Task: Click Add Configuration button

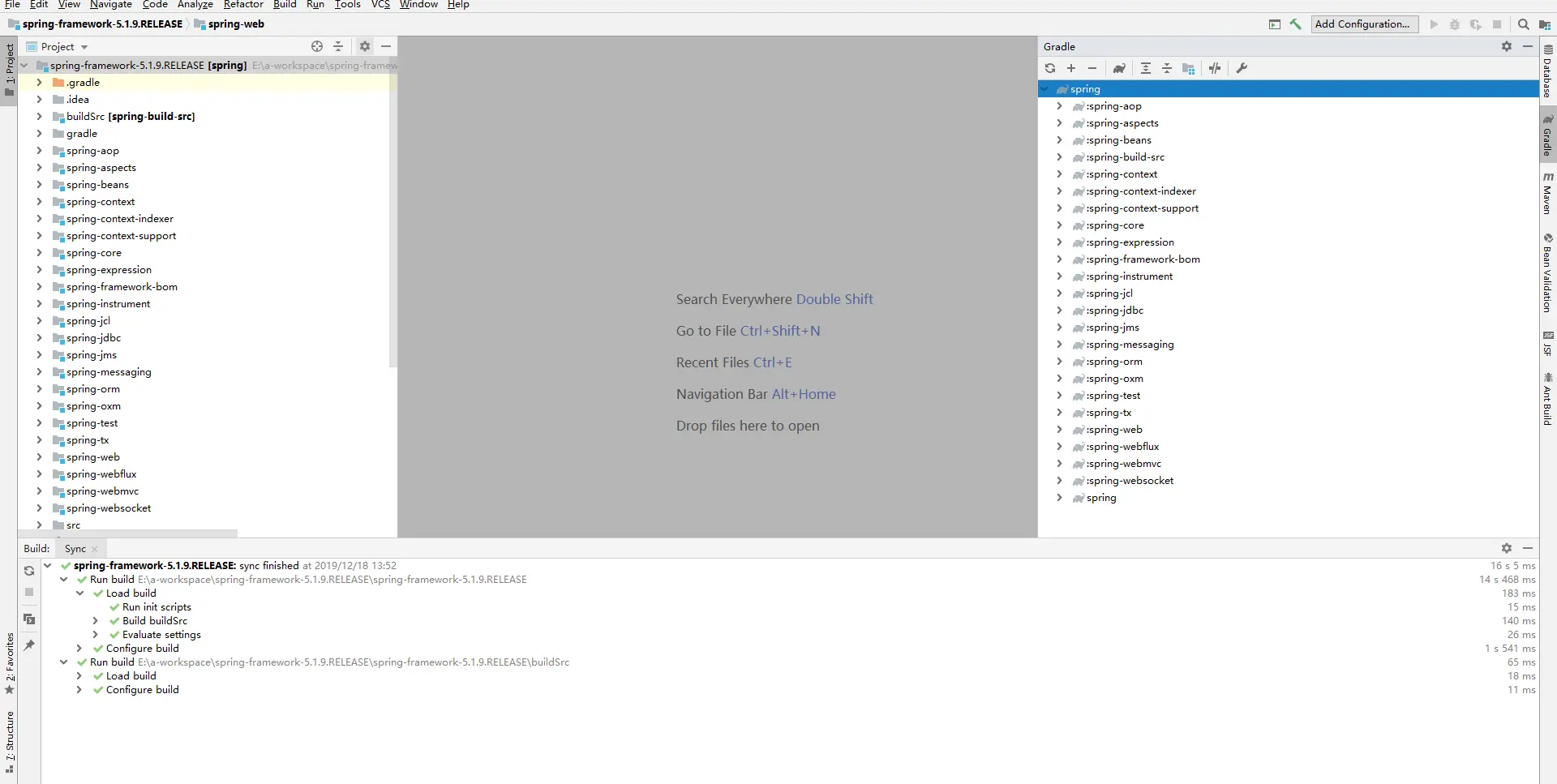Action: pyautogui.click(x=1365, y=24)
